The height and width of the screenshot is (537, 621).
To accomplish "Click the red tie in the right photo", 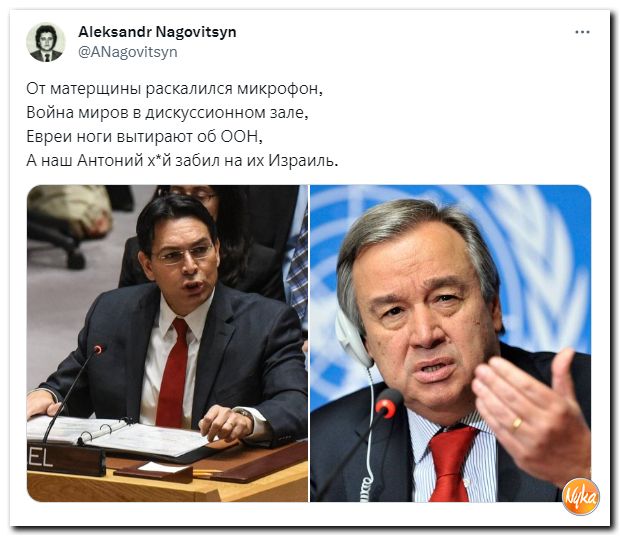I will (x=451, y=464).
